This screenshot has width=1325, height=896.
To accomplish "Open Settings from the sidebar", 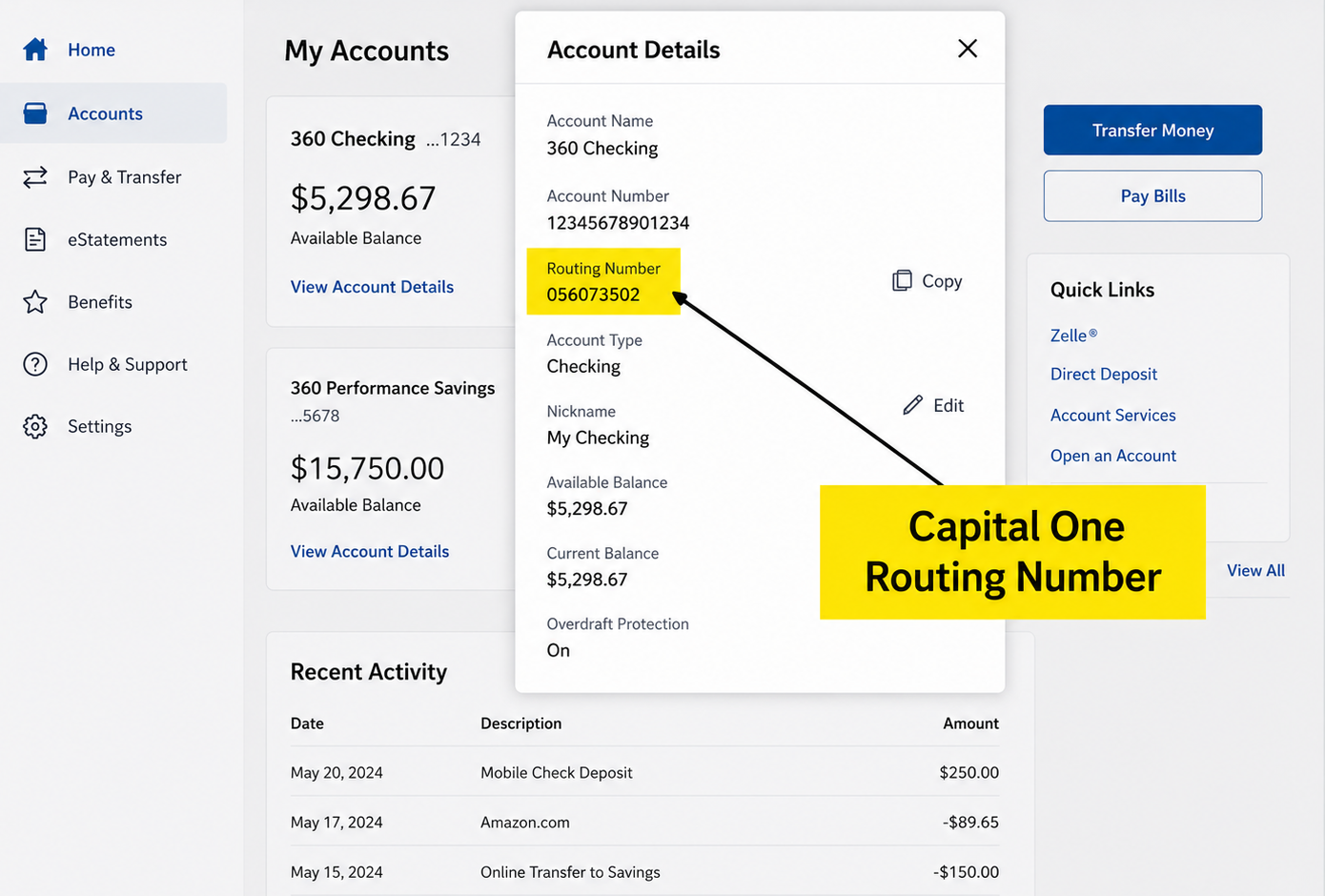I will 99,426.
